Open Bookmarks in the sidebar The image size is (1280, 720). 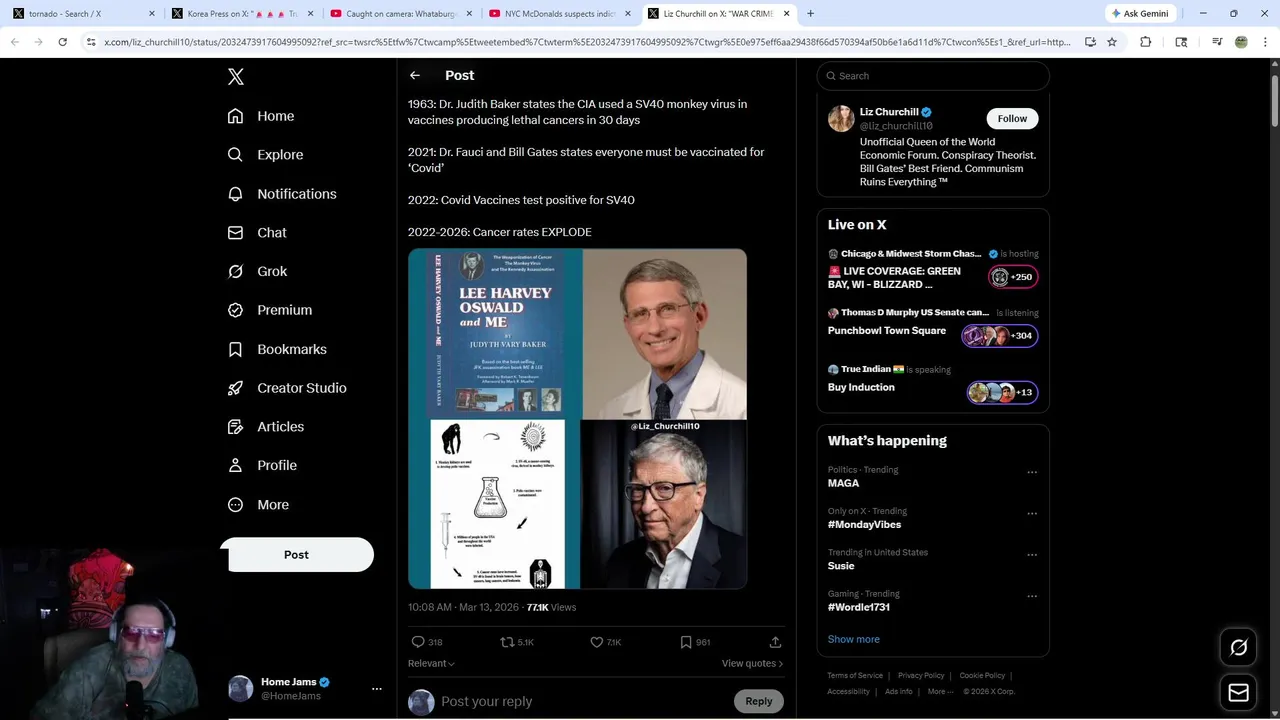coord(277,349)
